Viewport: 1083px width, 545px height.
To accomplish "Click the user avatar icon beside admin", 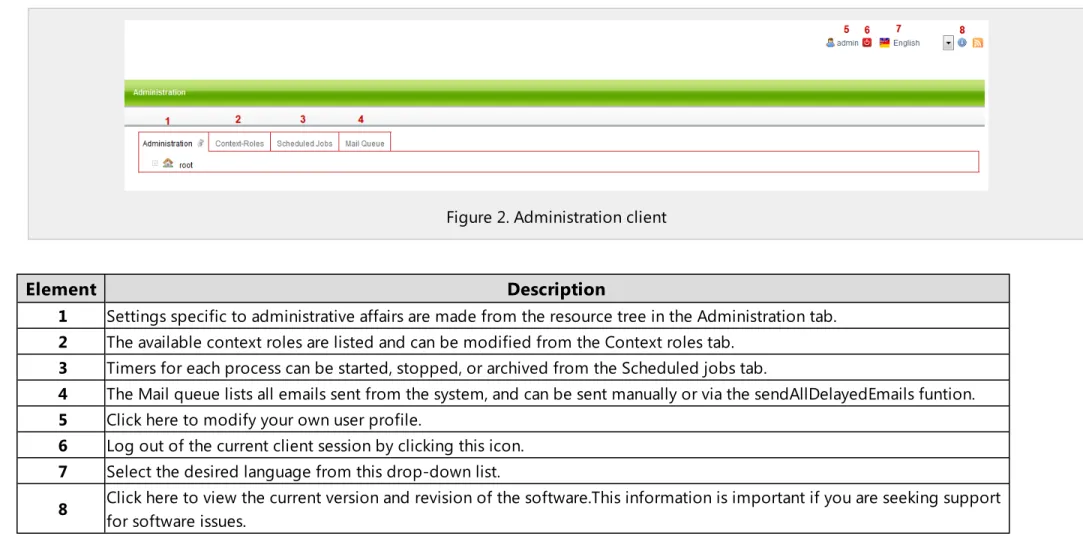I will tap(830, 43).
